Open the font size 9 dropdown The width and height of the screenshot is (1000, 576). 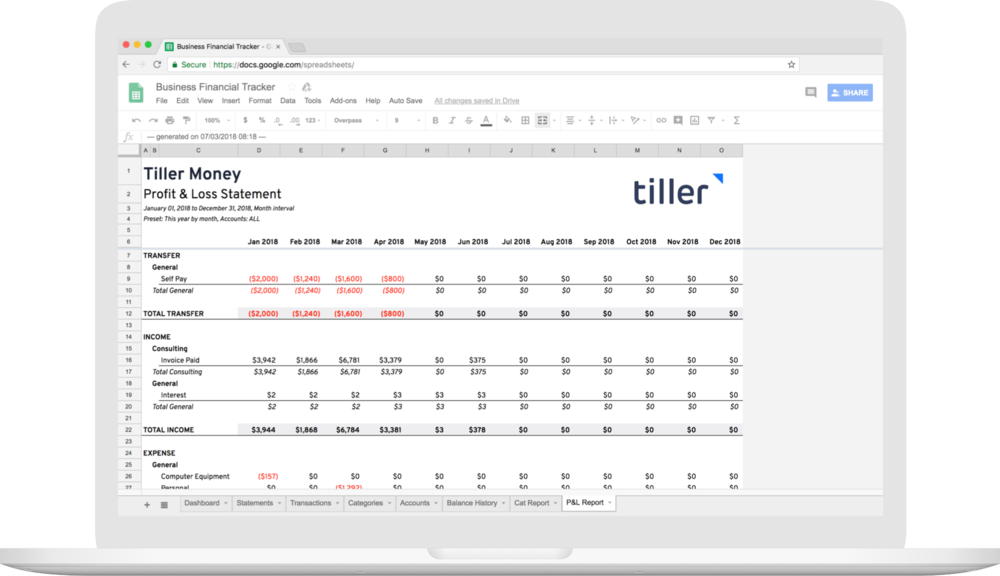coord(407,120)
